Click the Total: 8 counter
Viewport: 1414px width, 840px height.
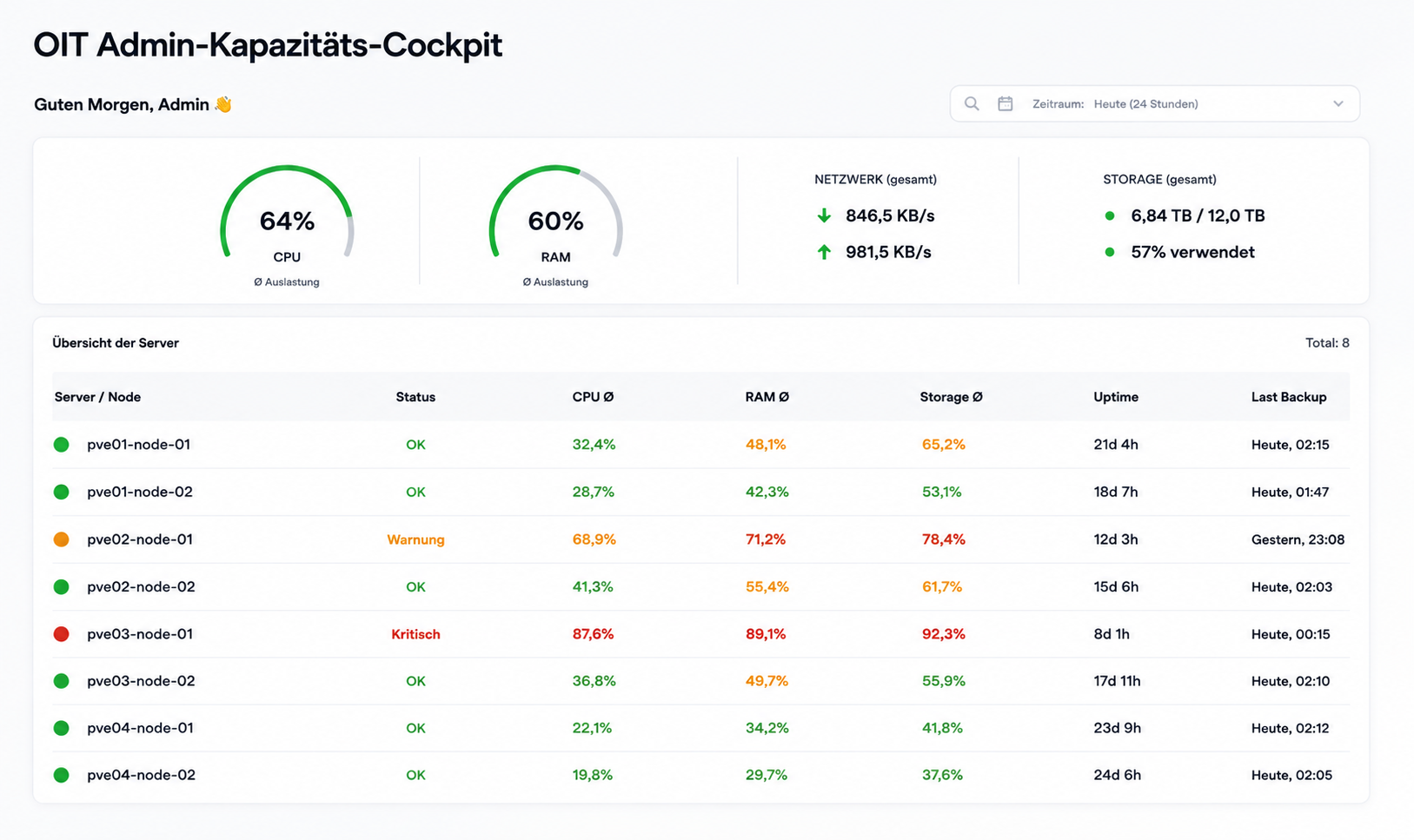tap(1327, 343)
